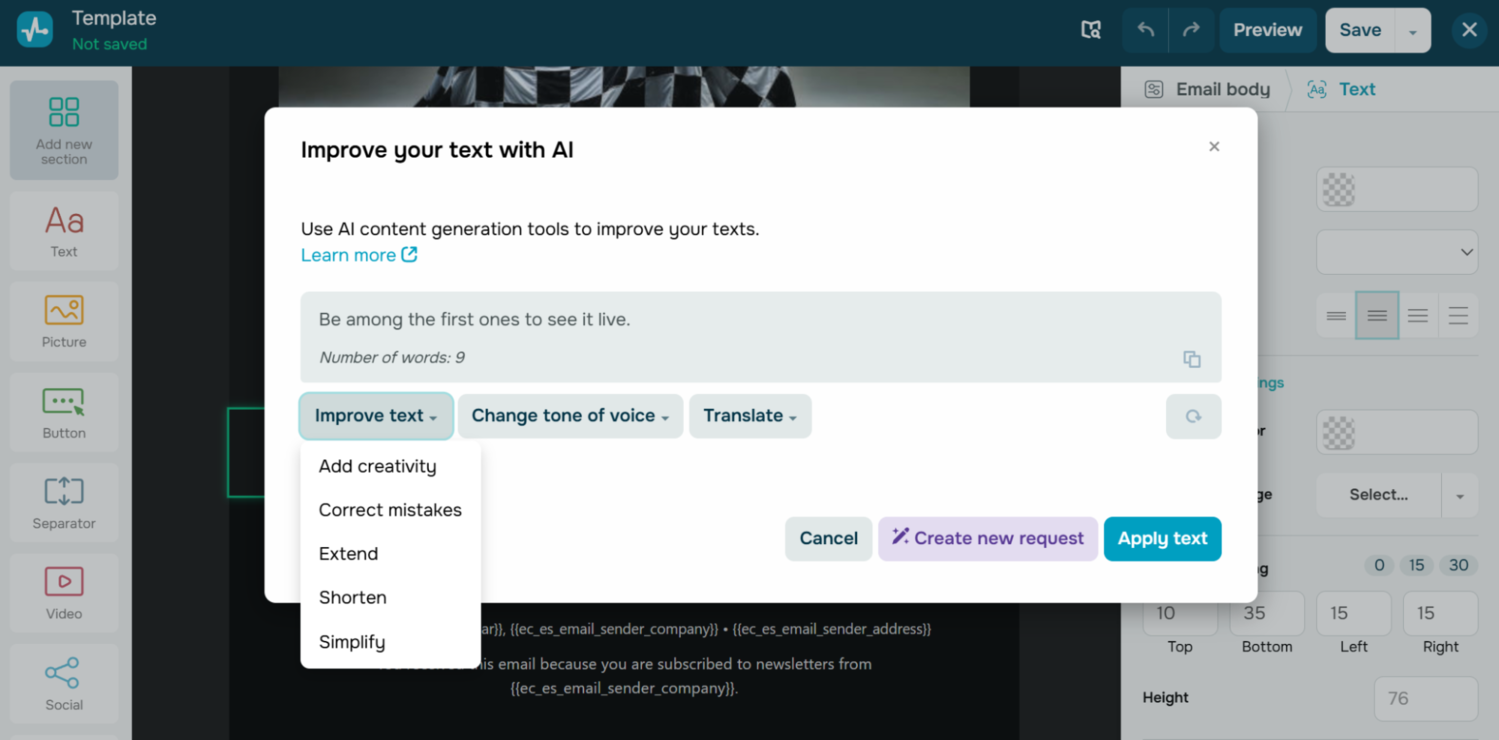This screenshot has height=740, width=1499.
Task: Select the widest line-spacing option
Action: [1458, 315]
